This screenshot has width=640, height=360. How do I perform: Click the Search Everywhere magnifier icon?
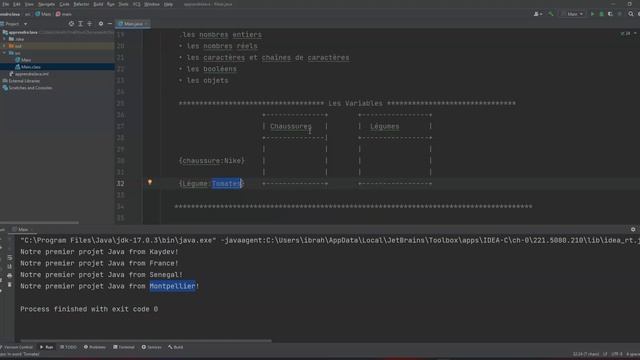631,14
